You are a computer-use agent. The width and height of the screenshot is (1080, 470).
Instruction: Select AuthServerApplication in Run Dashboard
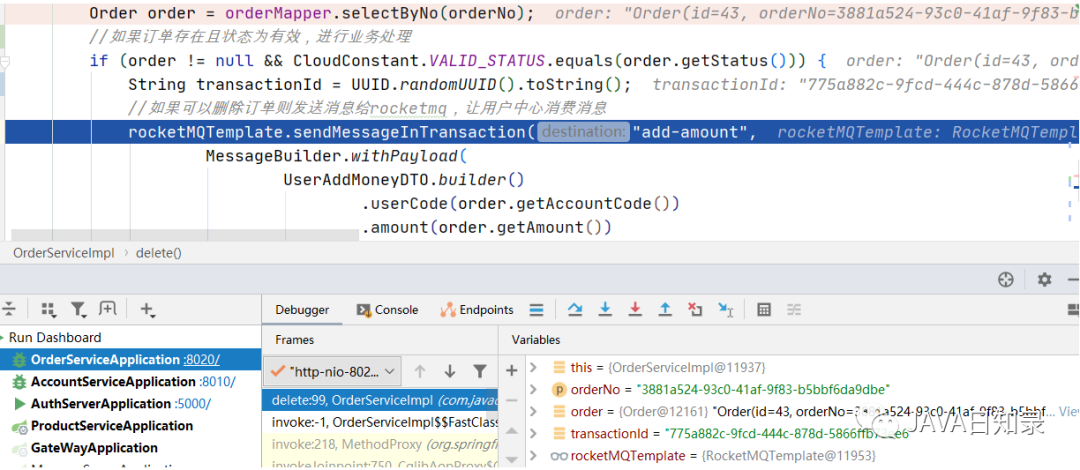(101, 403)
